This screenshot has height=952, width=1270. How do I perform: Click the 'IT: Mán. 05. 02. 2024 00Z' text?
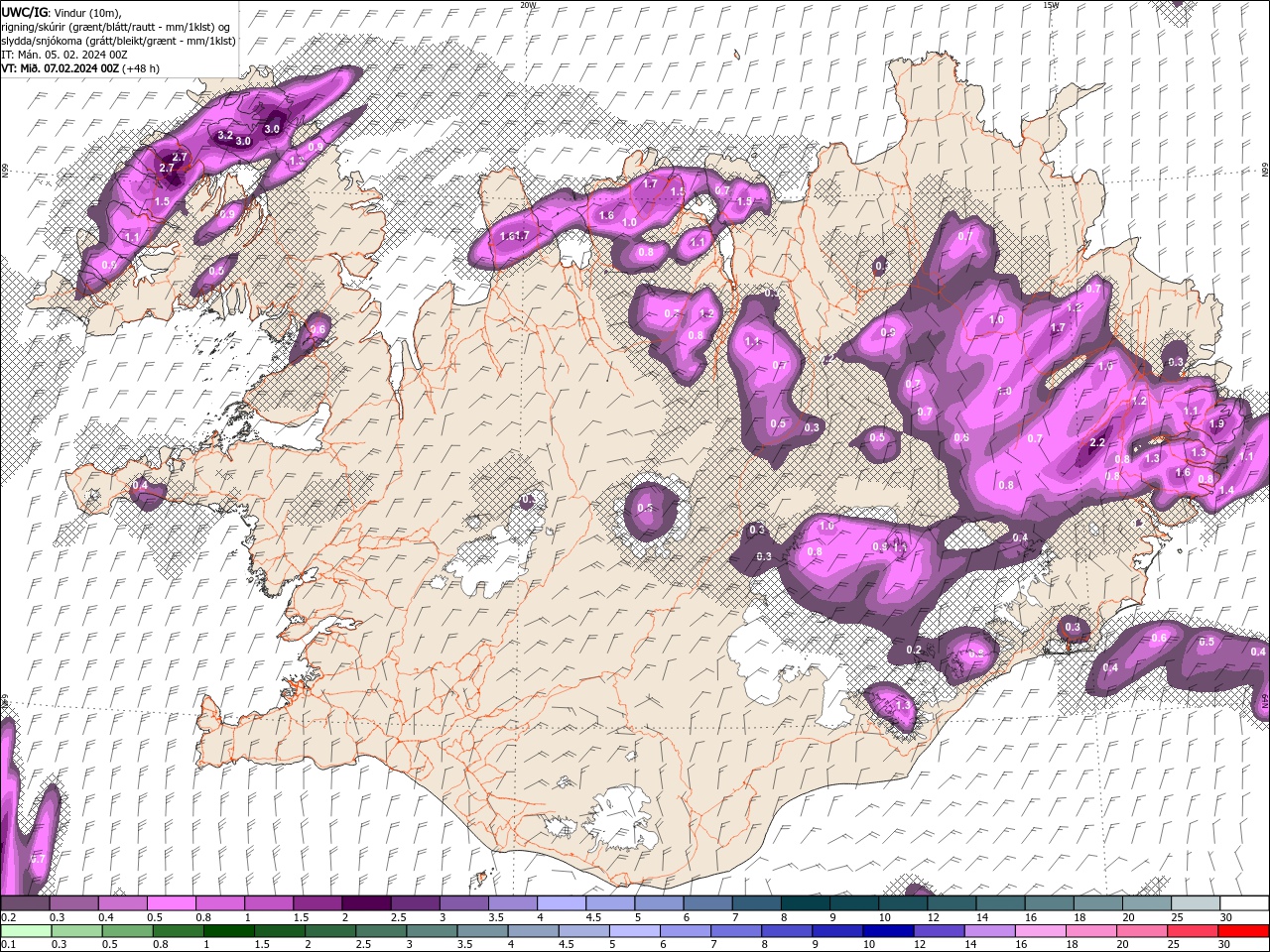pyautogui.click(x=64, y=55)
